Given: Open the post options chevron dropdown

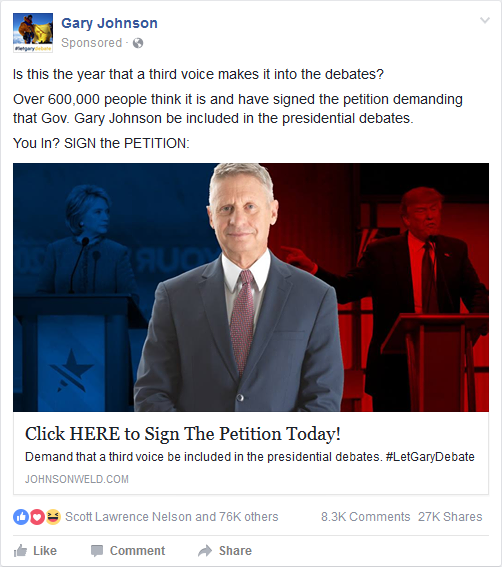Looking at the screenshot, I should (x=485, y=20).
